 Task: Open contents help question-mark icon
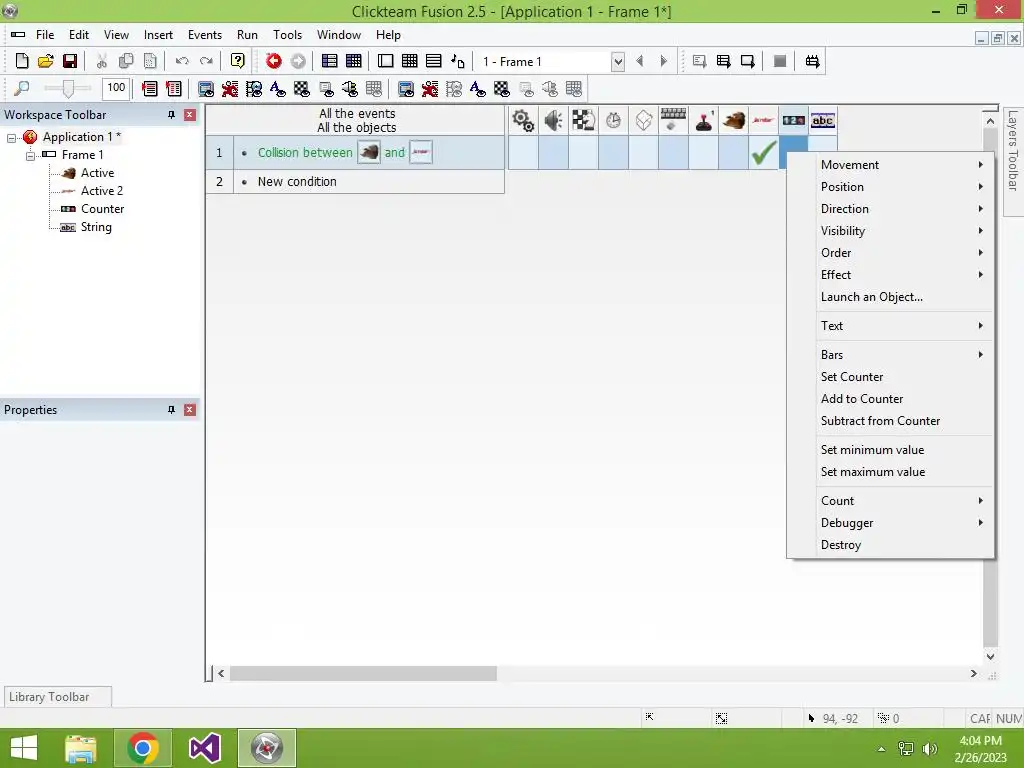point(238,61)
